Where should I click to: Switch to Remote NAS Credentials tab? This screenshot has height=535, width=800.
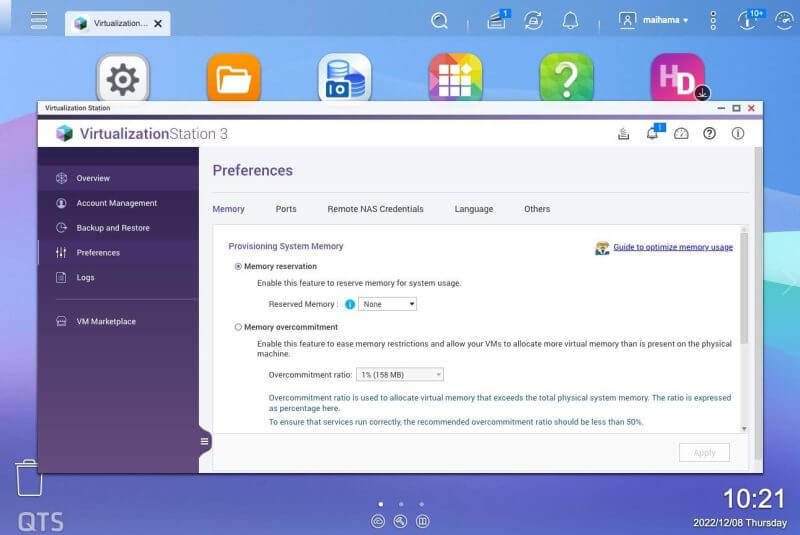click(x=376, y=209)
